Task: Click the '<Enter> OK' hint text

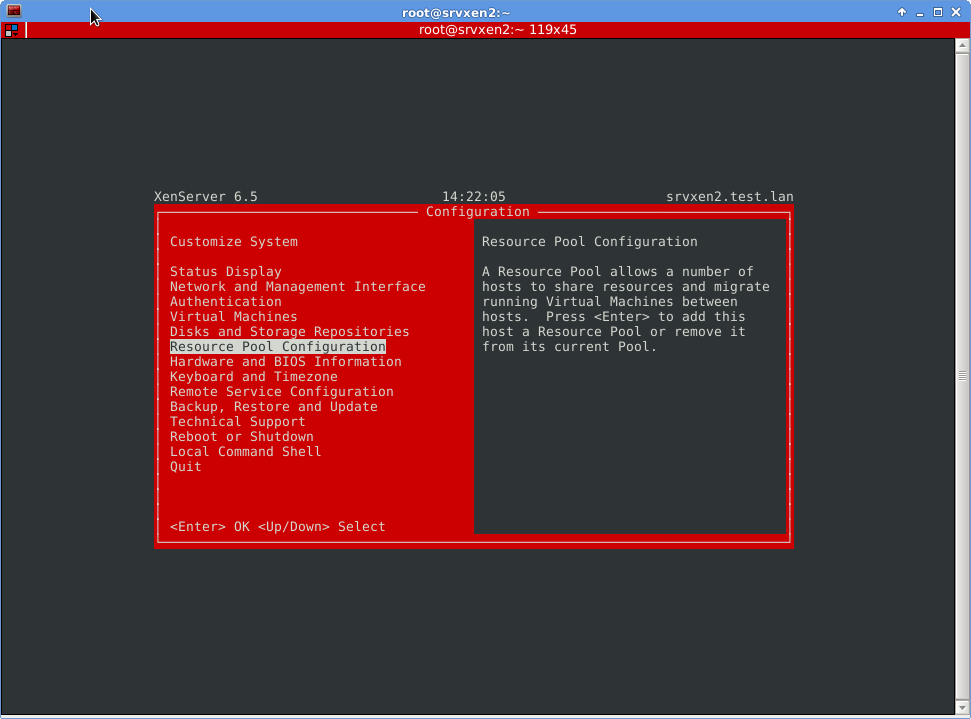Action: [209, 526]
